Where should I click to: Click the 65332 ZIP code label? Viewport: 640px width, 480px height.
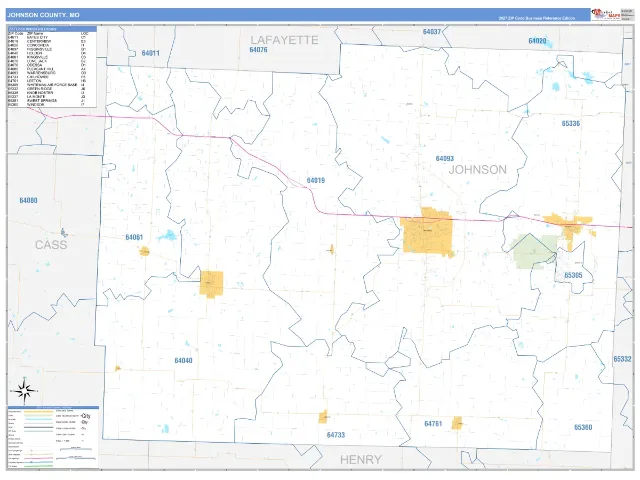[622, 359]
